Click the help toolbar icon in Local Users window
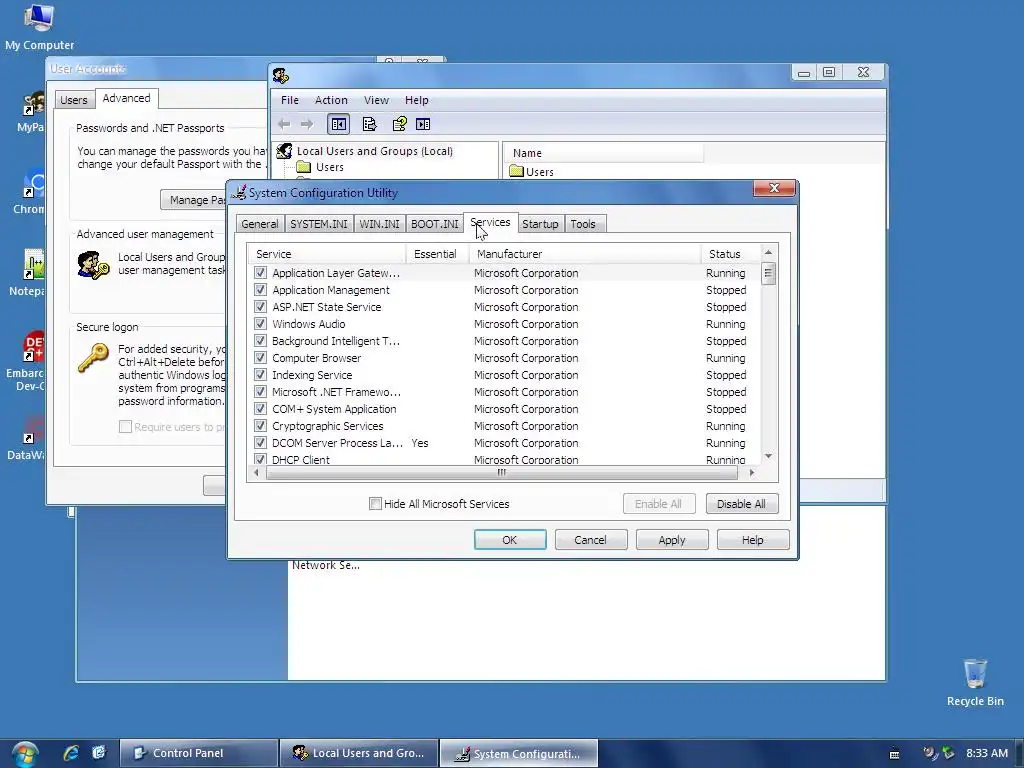The width and height of the screenshot is (1024, 768). pyautogui.click(x=399, y=124)
